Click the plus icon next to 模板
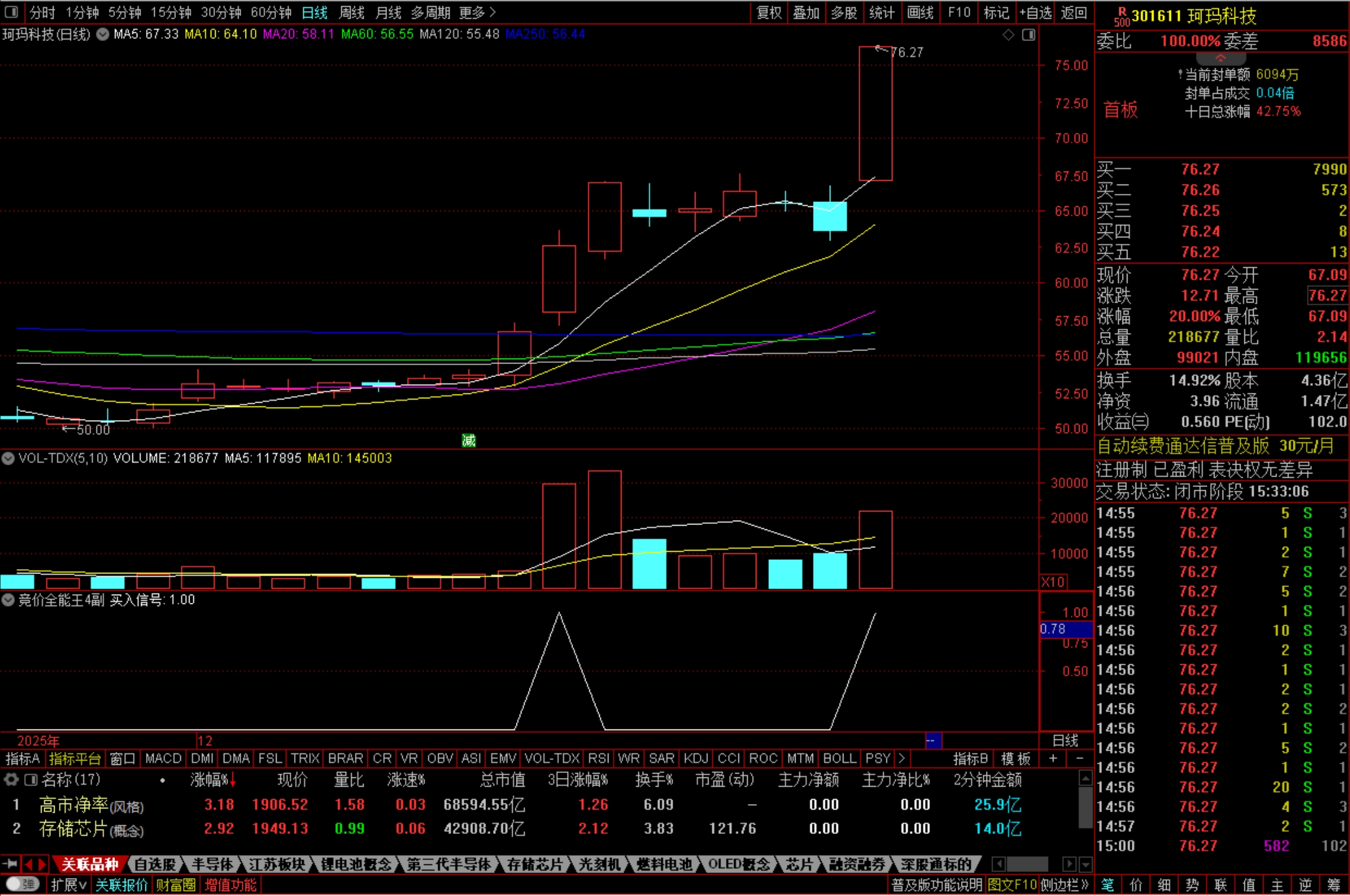This screenshot has height=896, width=1350. 1053,759
